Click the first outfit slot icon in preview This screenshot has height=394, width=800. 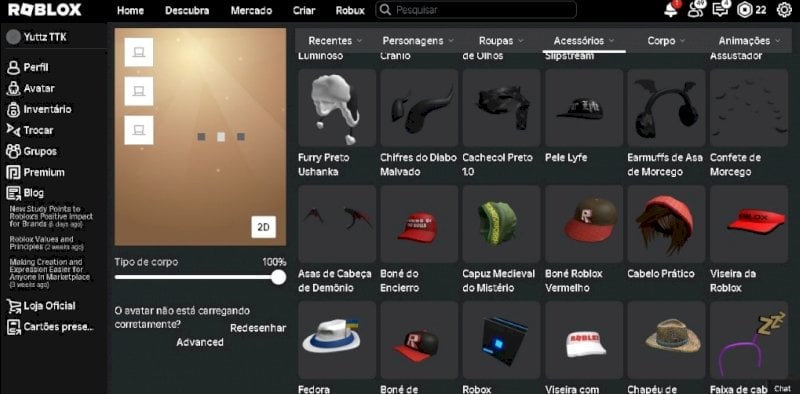point(139,52)
